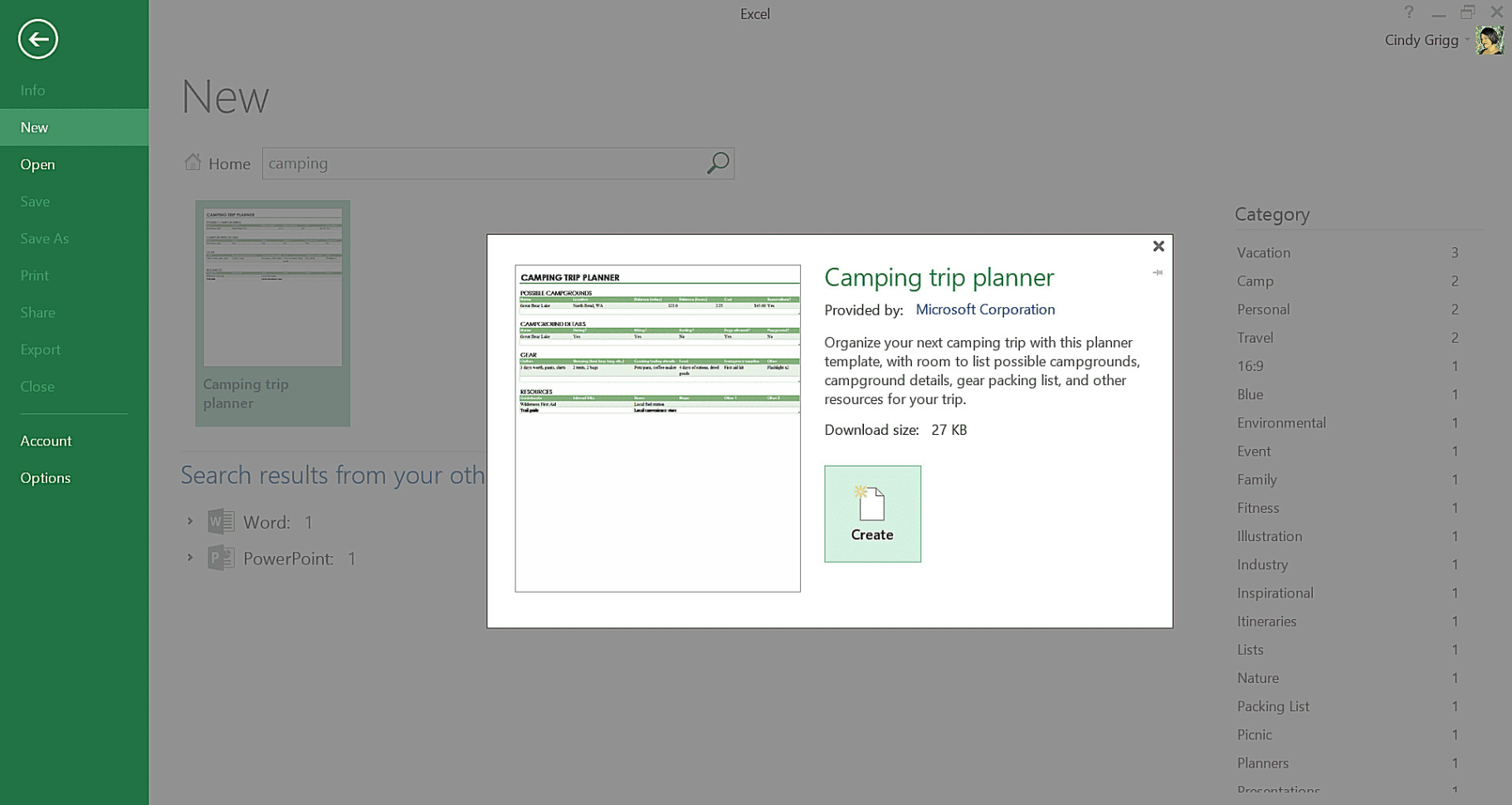
Task: Expand the Word search results
Action: pos(190,521)
